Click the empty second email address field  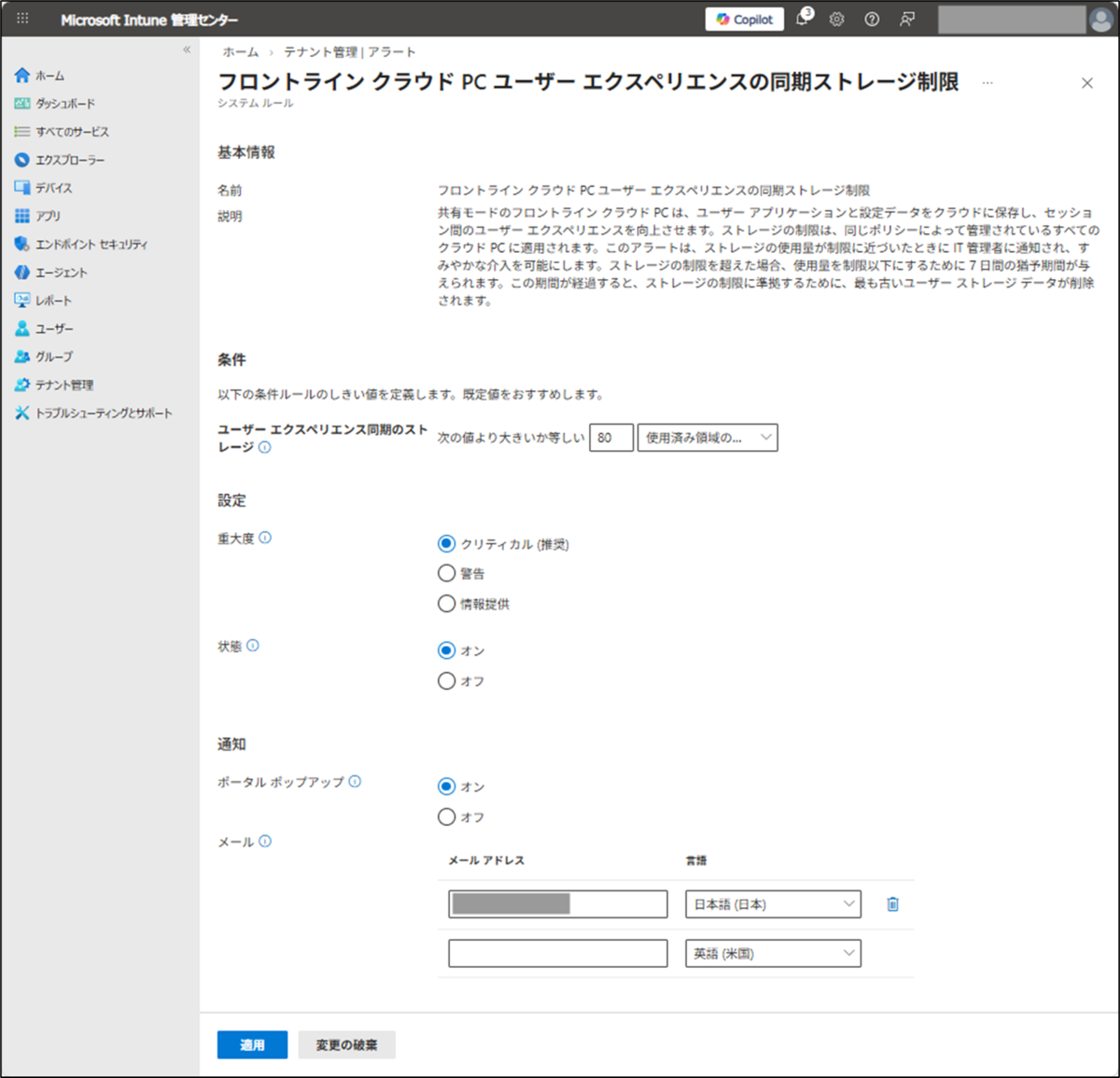click(558, 954)
